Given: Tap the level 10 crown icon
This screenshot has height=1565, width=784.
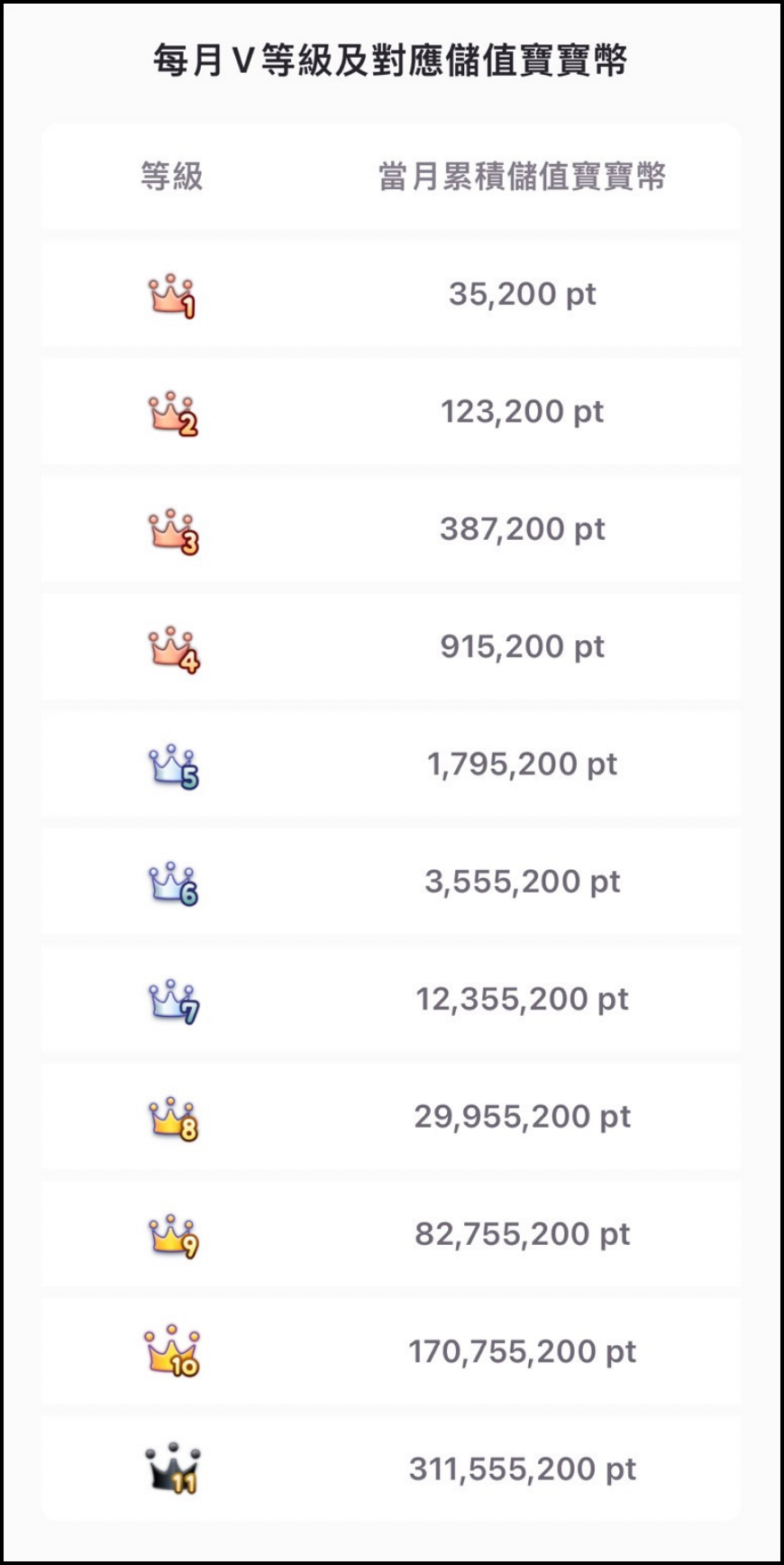Looking at the screenshot, I should click(x=172, y=1351).
